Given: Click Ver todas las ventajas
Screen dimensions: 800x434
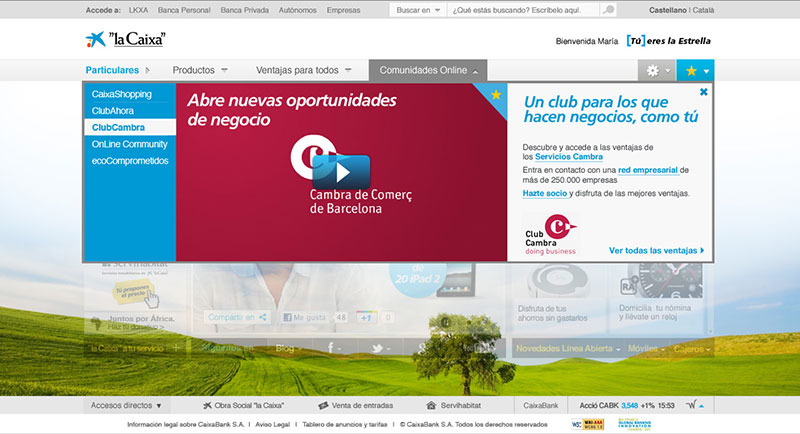Looking at the screenshot, I should point(657,250).
